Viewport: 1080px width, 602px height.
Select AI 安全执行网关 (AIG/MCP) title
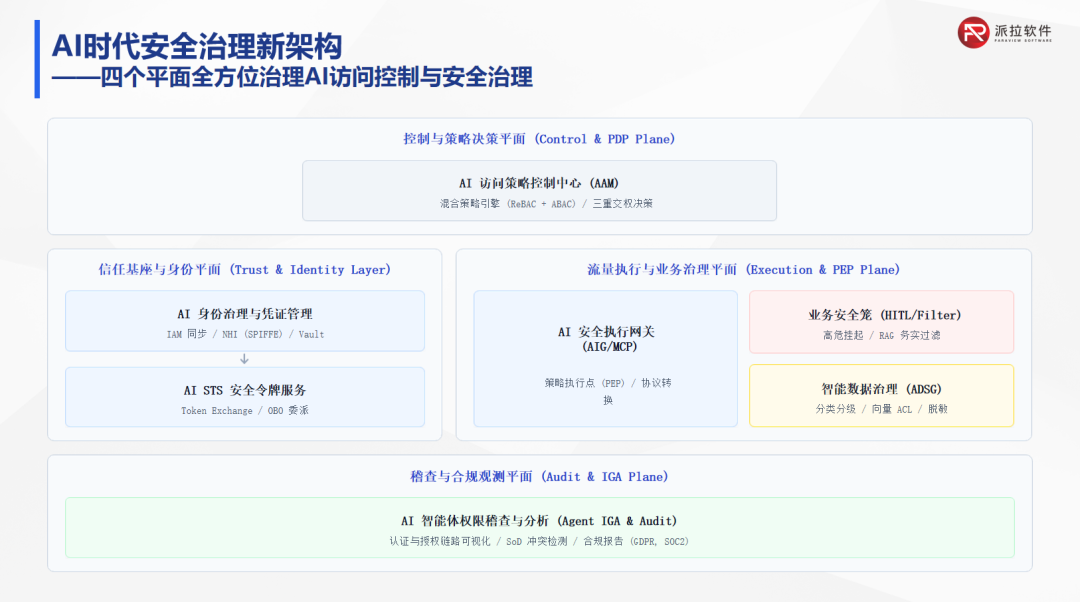pyautogui.click(x=606, y=339)
